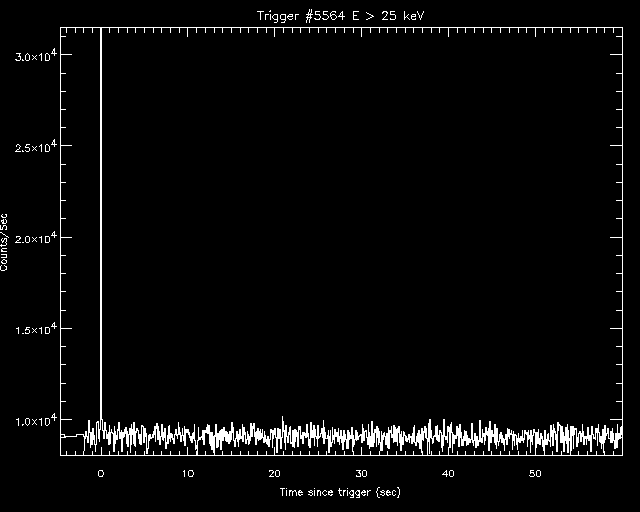Click the y-axis tick label 2.0×10^4
The image size is (640, 512).
(x=38, y=238)
